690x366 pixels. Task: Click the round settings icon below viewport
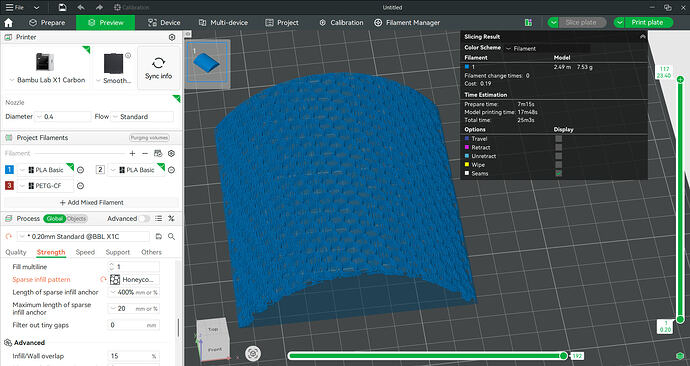tap(253, 353)
